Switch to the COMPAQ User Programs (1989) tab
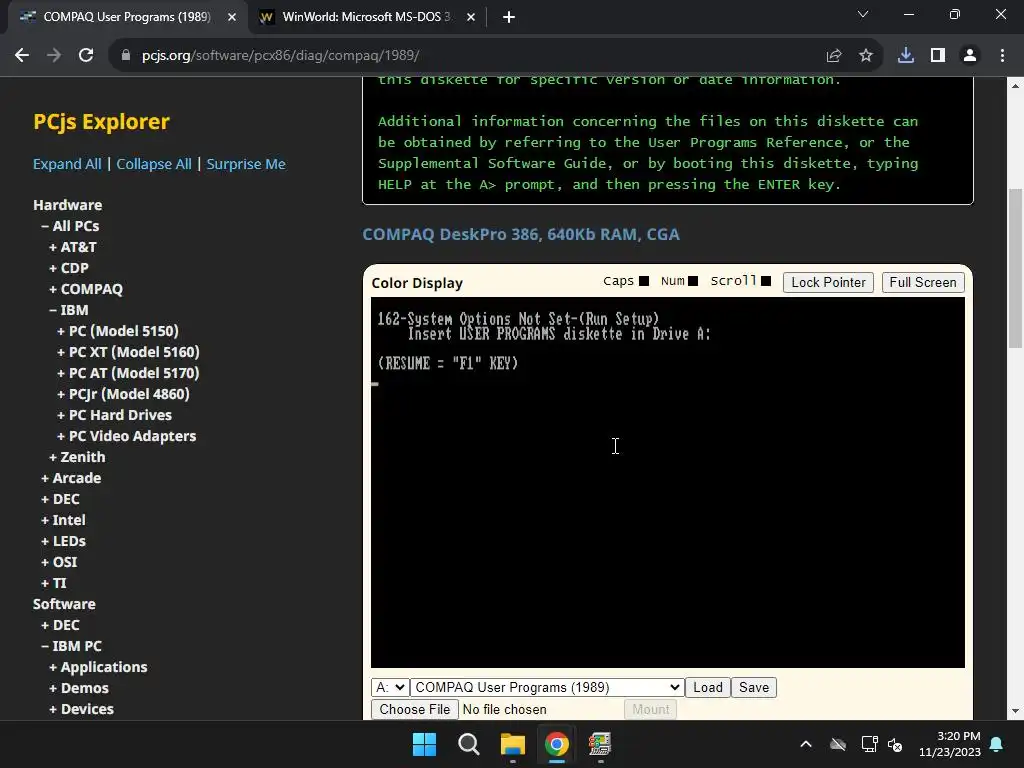 click(x=127, y=17)
